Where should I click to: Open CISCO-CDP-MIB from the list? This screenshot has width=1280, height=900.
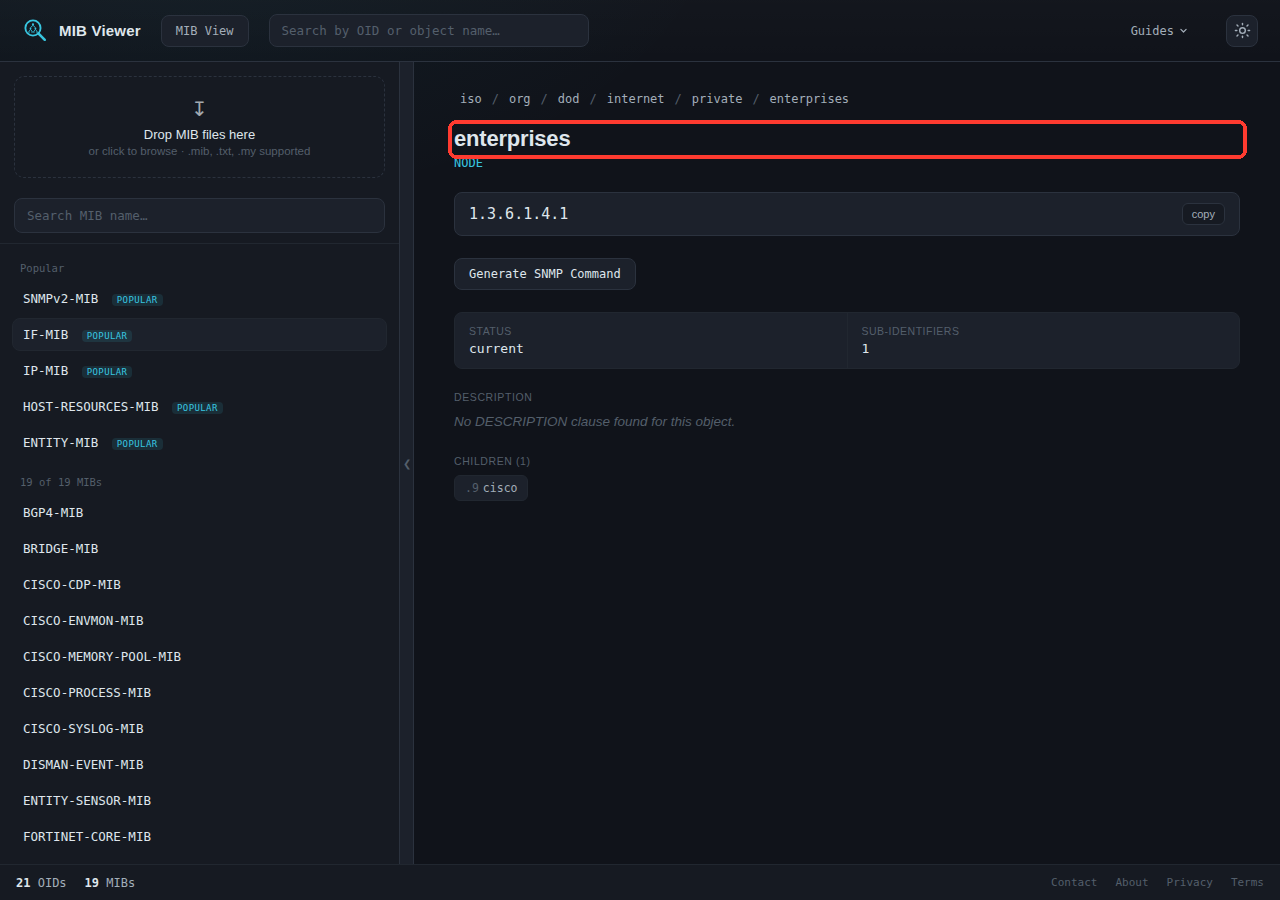[x=199, y=585]
